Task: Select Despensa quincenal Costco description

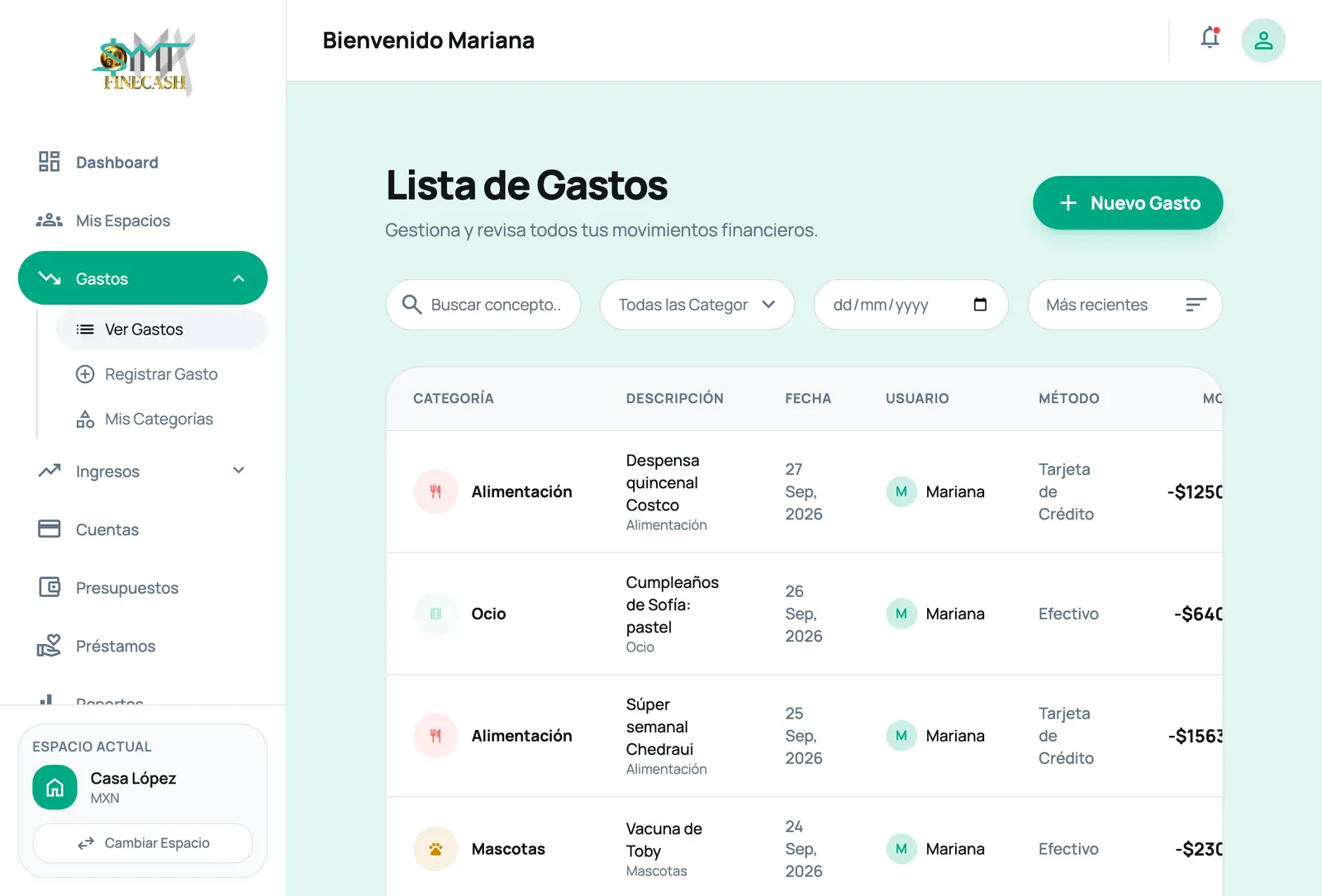Action: (x=663, y=483)
